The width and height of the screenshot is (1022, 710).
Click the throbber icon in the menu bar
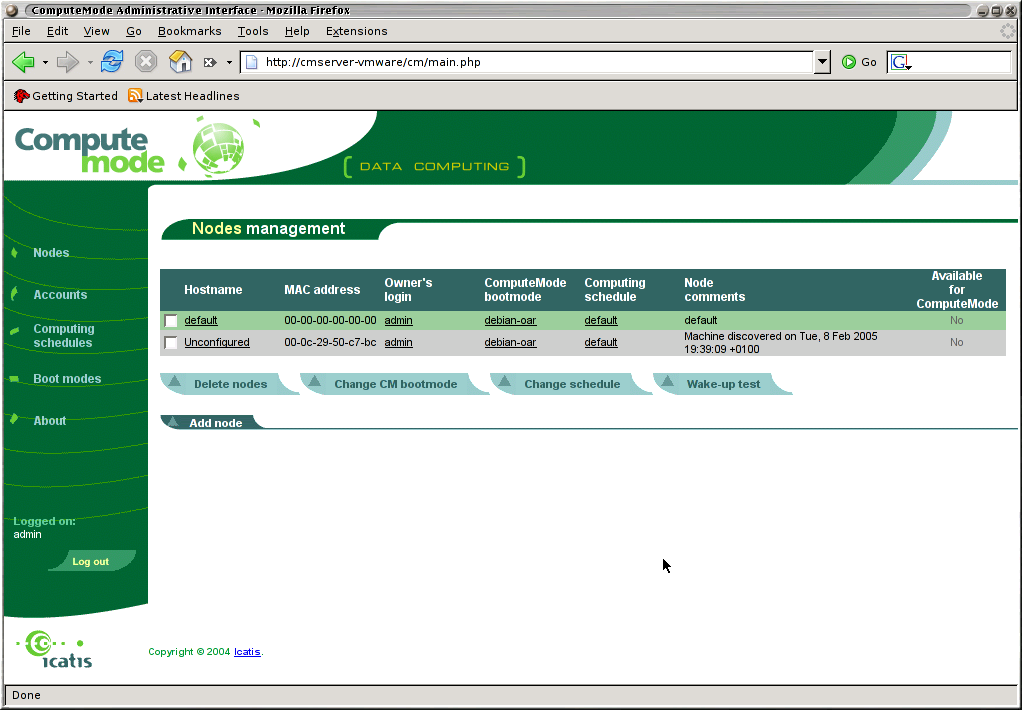(1008, 31)
